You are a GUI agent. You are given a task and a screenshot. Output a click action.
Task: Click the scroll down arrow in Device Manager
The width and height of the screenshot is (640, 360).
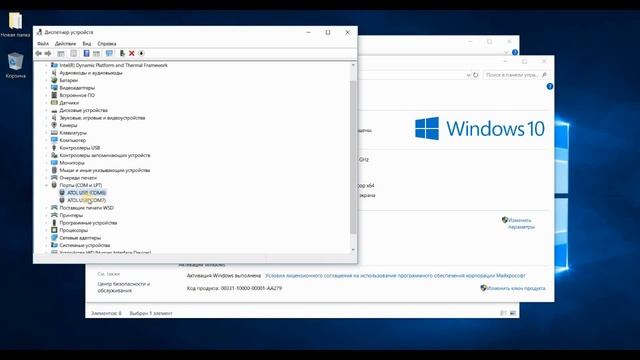353,250
